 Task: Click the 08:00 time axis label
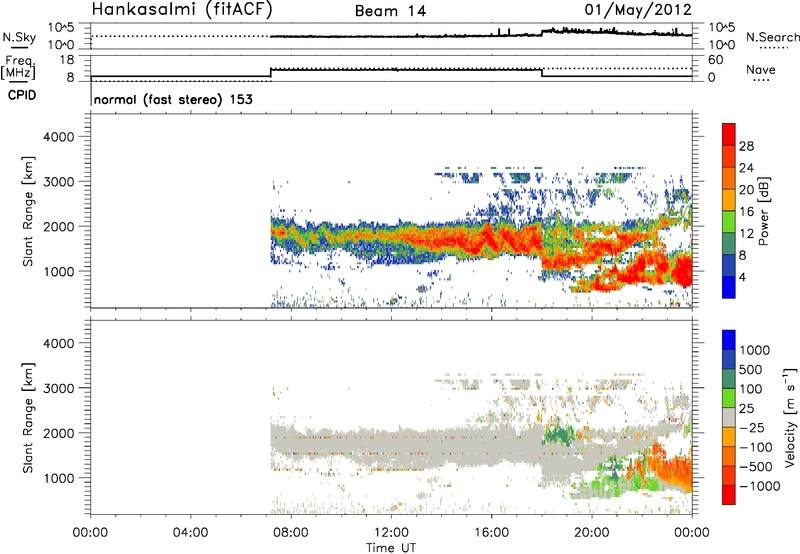[x=291, y=533]
